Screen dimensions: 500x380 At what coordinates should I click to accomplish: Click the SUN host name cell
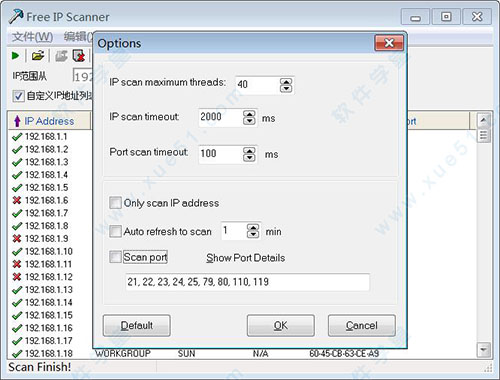(x=186, y=354)
